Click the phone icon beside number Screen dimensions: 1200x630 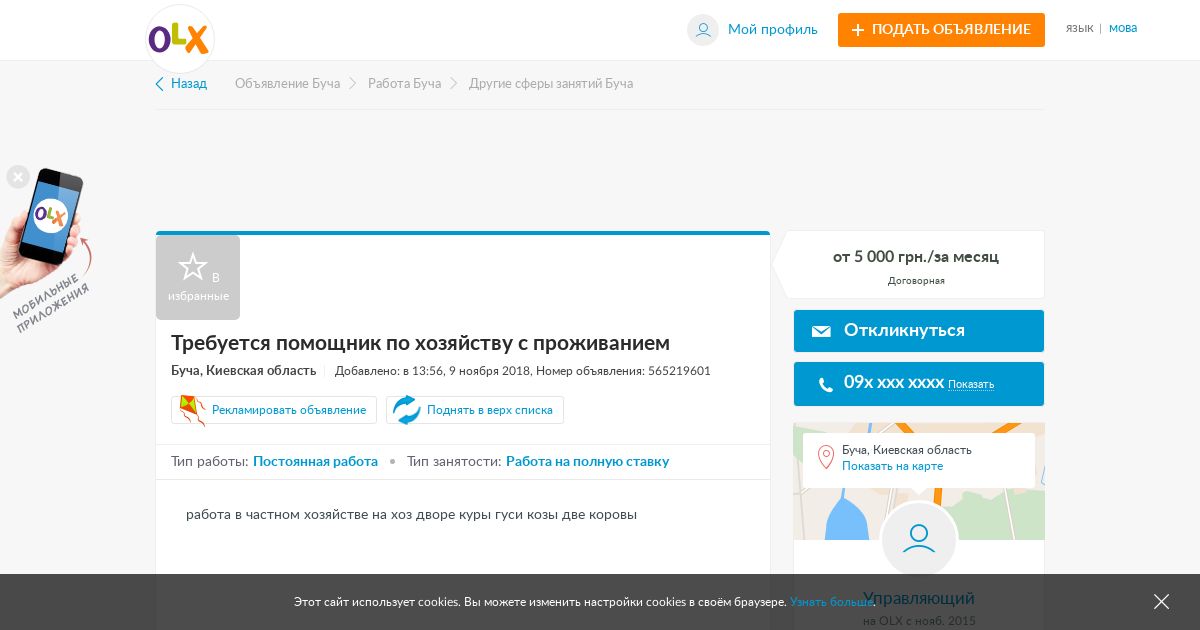click(x=825, y=384)
